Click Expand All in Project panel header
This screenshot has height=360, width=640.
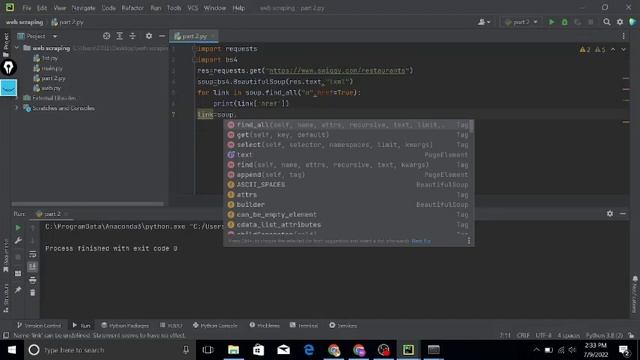tap(120, 36)
